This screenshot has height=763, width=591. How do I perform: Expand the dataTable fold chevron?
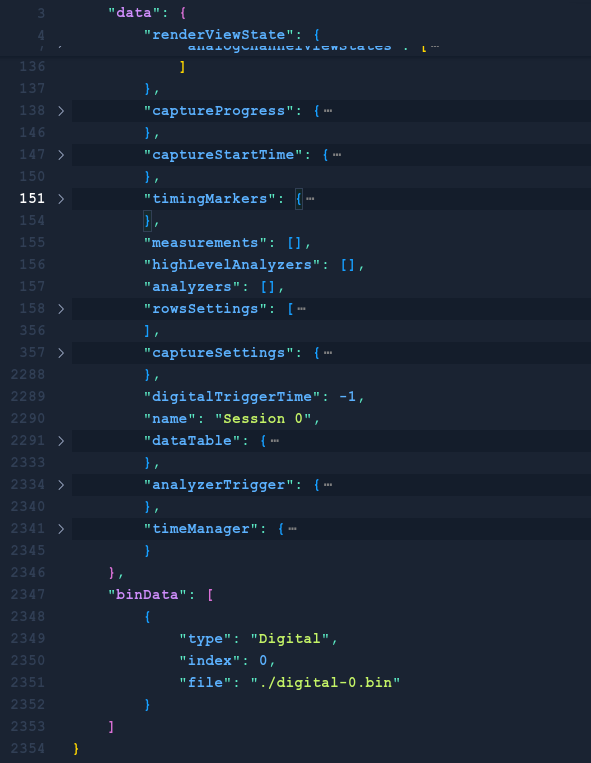pos(61,441)
